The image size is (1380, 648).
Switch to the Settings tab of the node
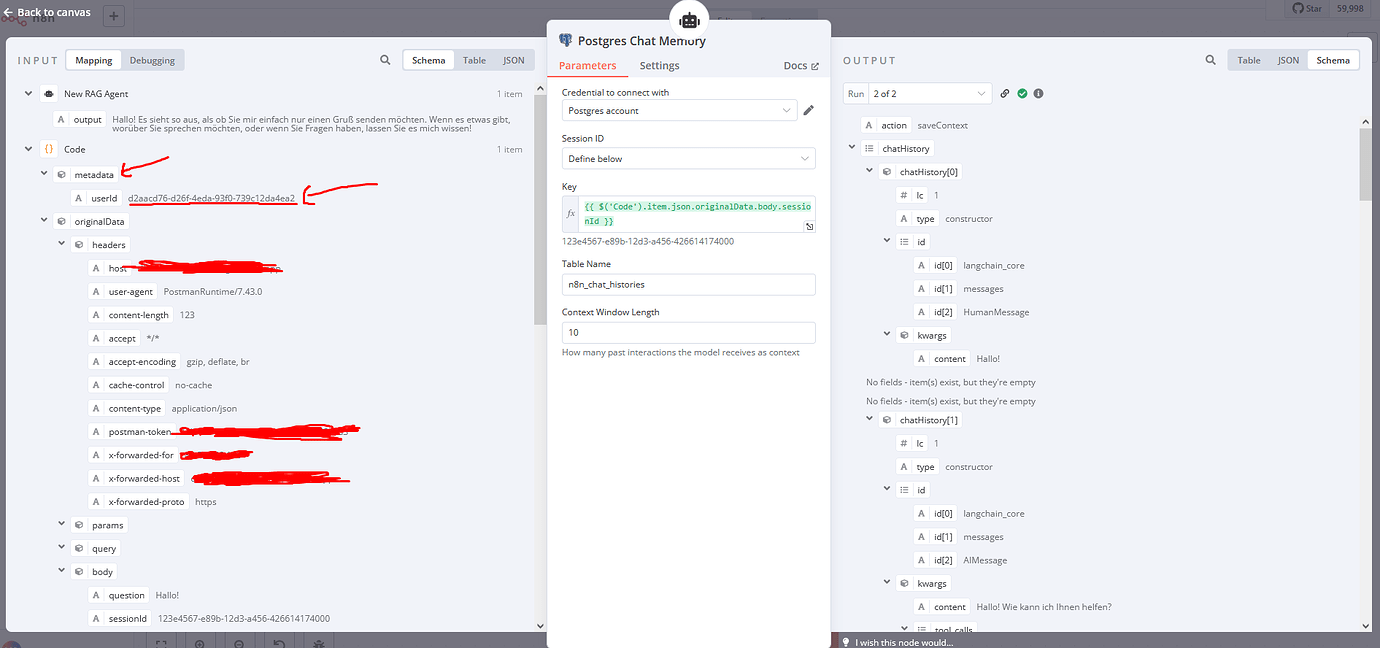point(659,65)
